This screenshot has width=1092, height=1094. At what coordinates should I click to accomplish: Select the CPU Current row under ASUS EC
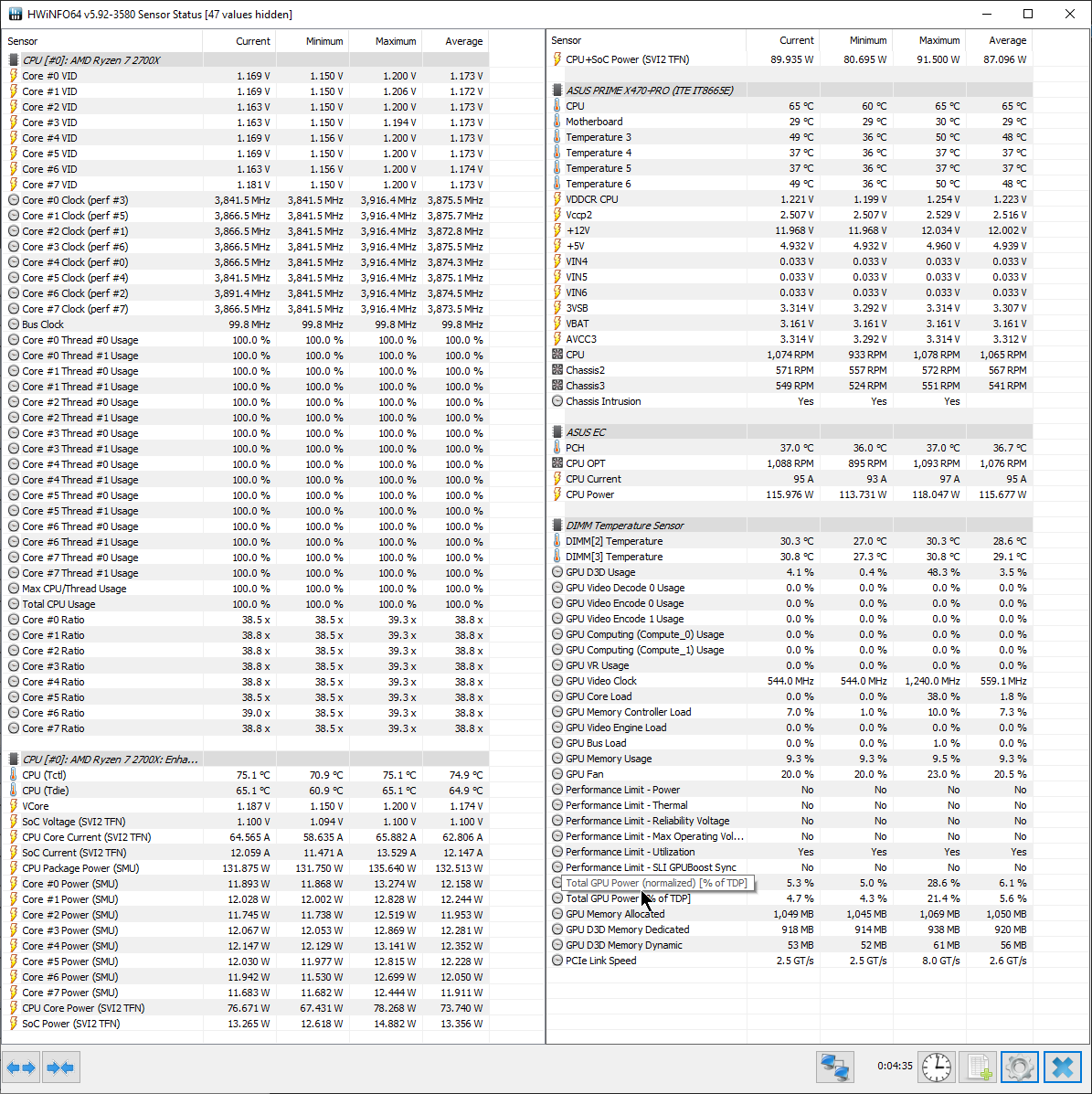click(x=790, y=479)
